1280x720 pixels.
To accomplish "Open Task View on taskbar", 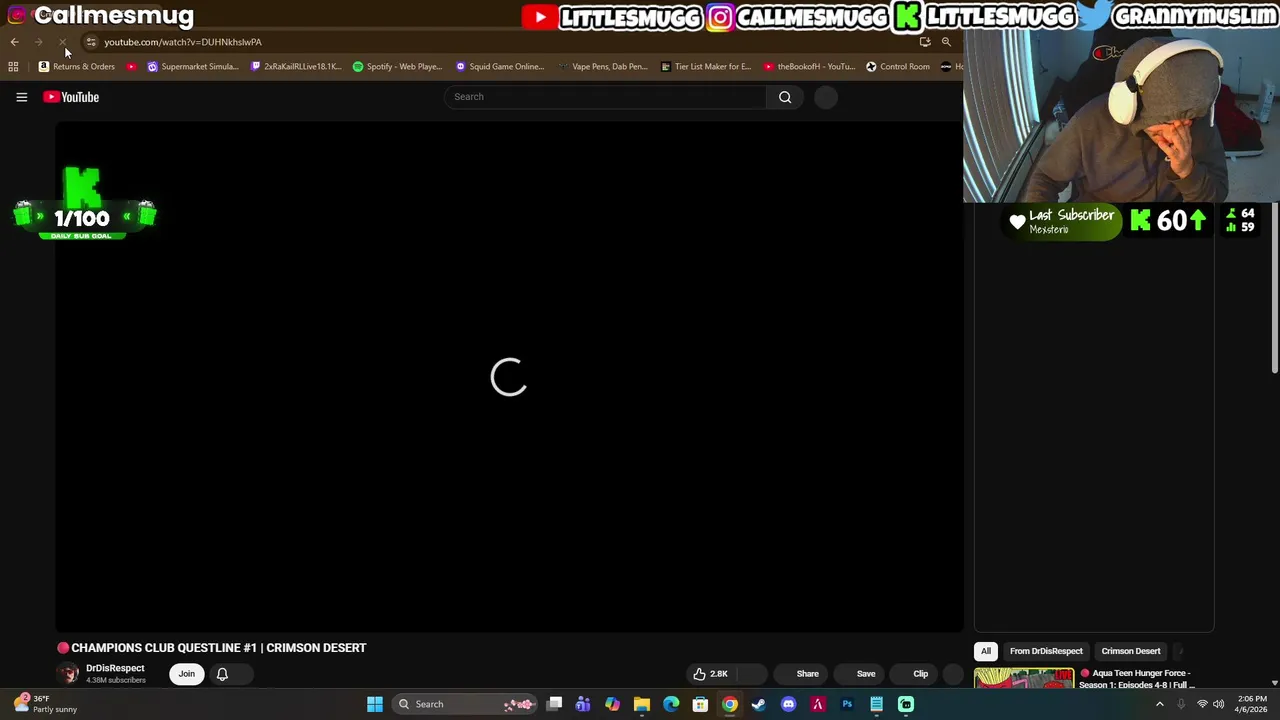I will point(554,704).
